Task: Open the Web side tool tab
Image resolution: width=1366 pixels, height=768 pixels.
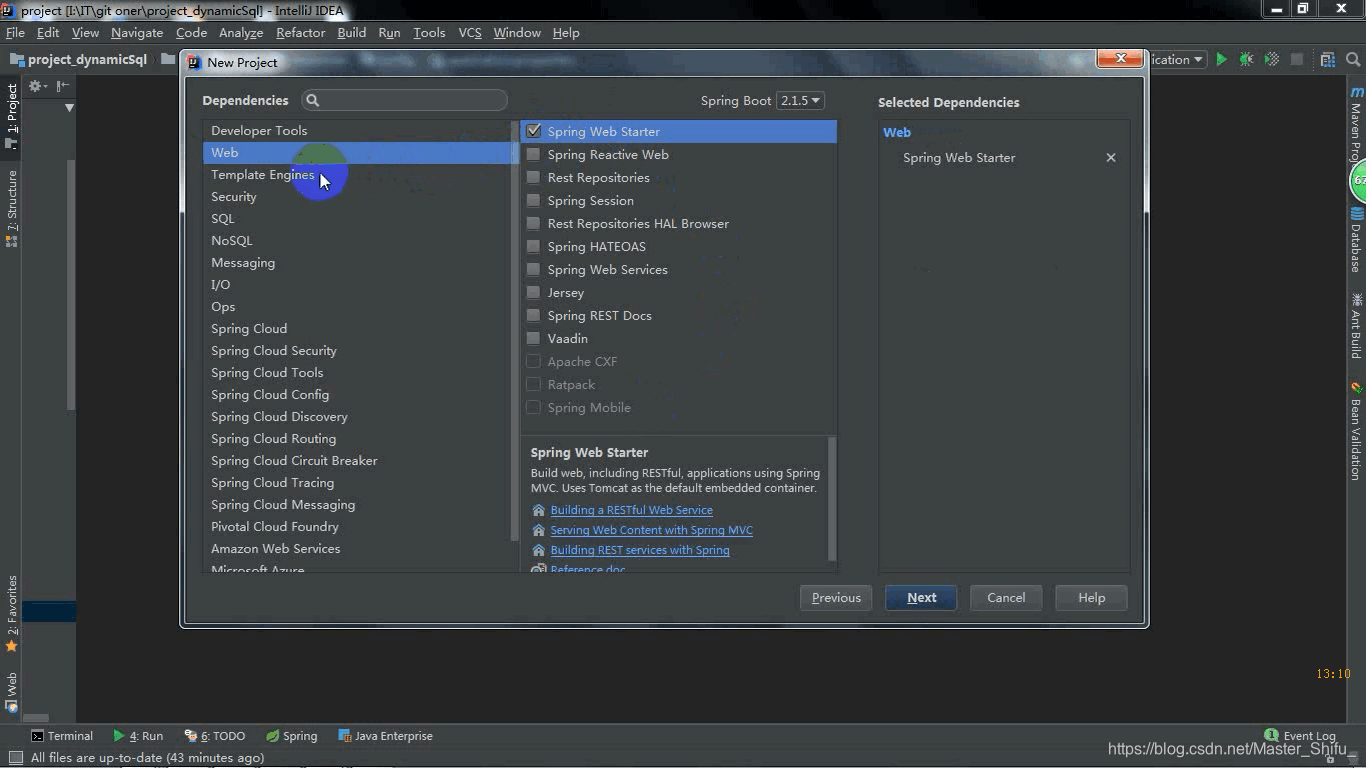Action: point(12,692)
